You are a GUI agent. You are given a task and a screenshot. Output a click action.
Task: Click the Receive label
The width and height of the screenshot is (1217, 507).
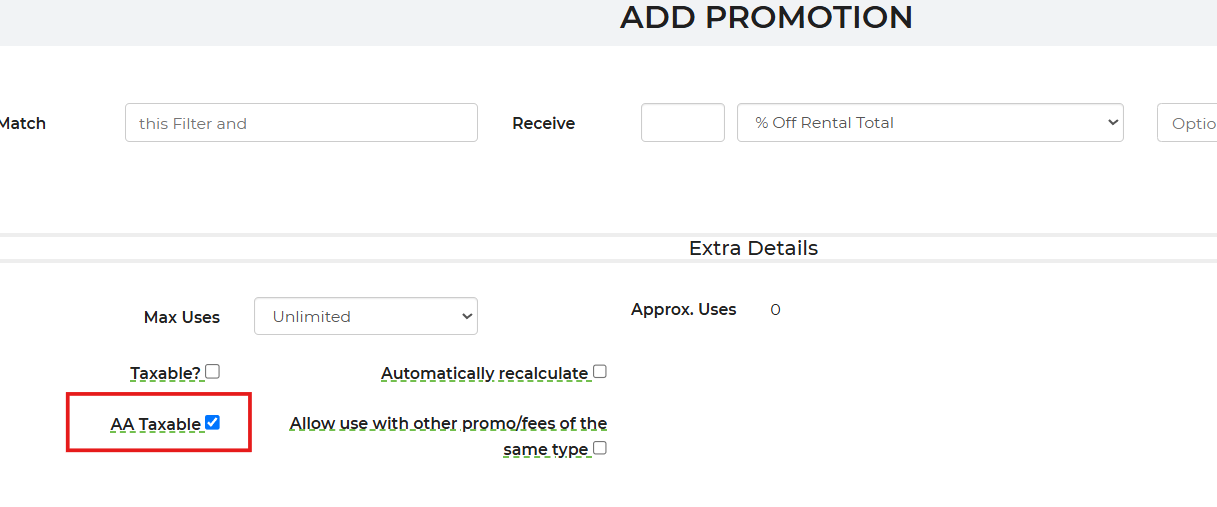coord(543,123)
